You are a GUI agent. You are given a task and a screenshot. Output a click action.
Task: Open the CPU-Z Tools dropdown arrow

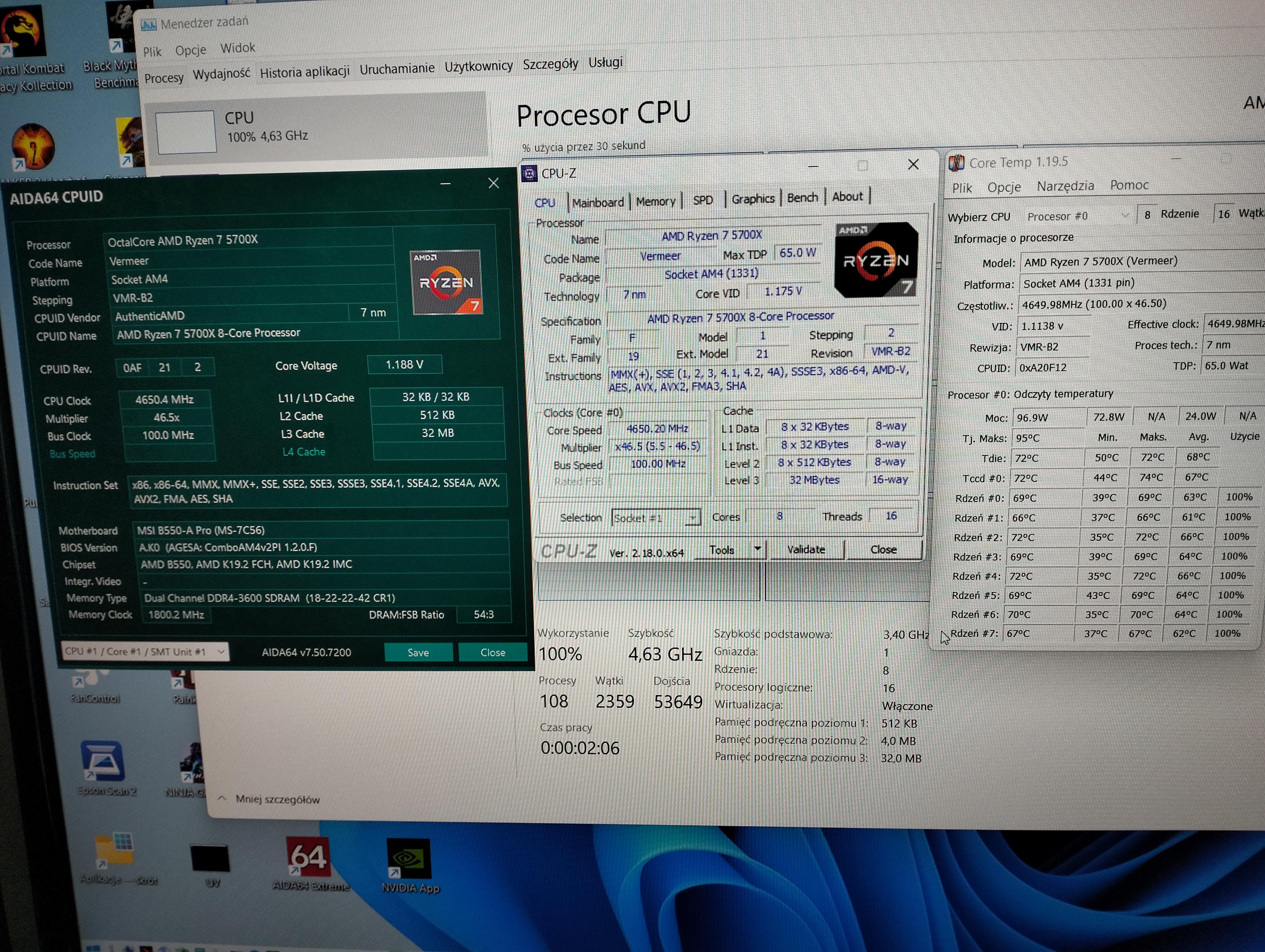pos(757,549)
